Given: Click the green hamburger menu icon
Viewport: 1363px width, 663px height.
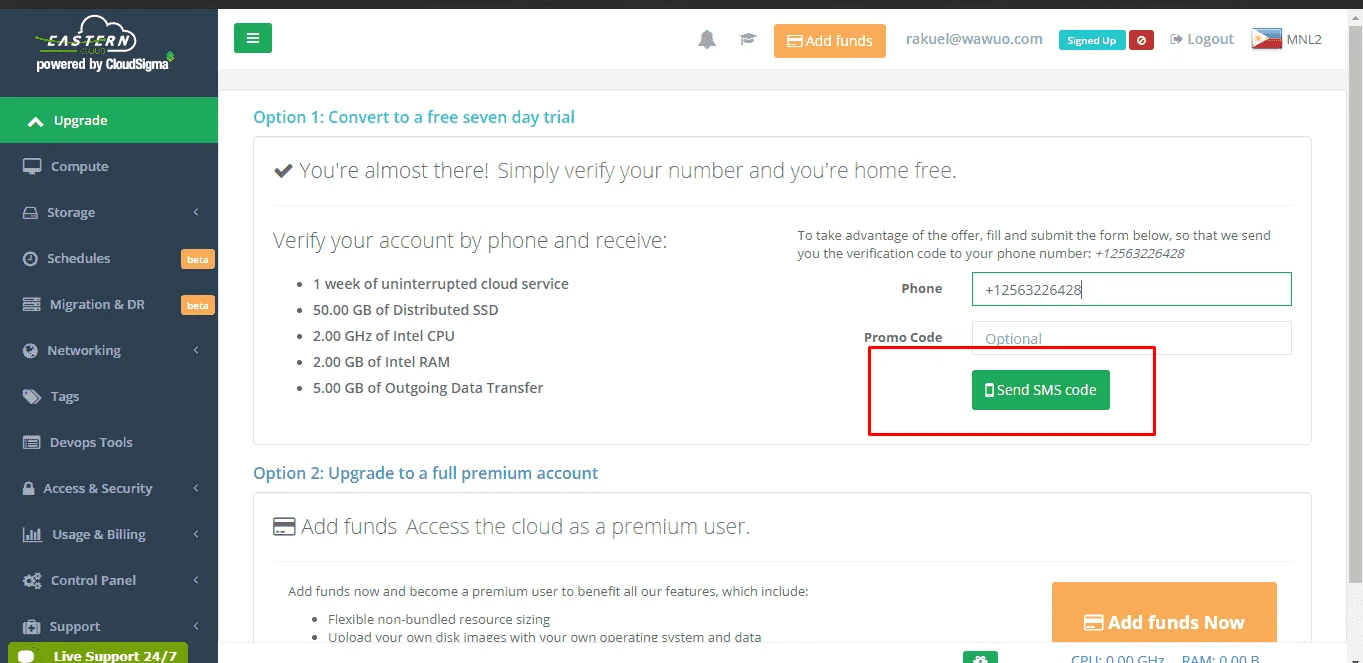Looking at the screenshot, I should click(x=253, y=38).
